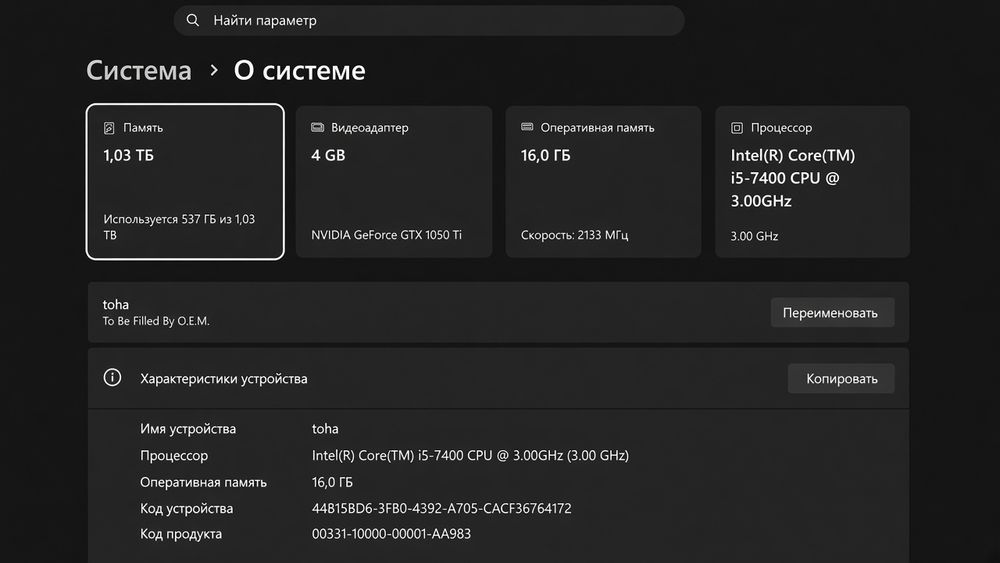Click the search magnifier icon

tap(193, 20)
